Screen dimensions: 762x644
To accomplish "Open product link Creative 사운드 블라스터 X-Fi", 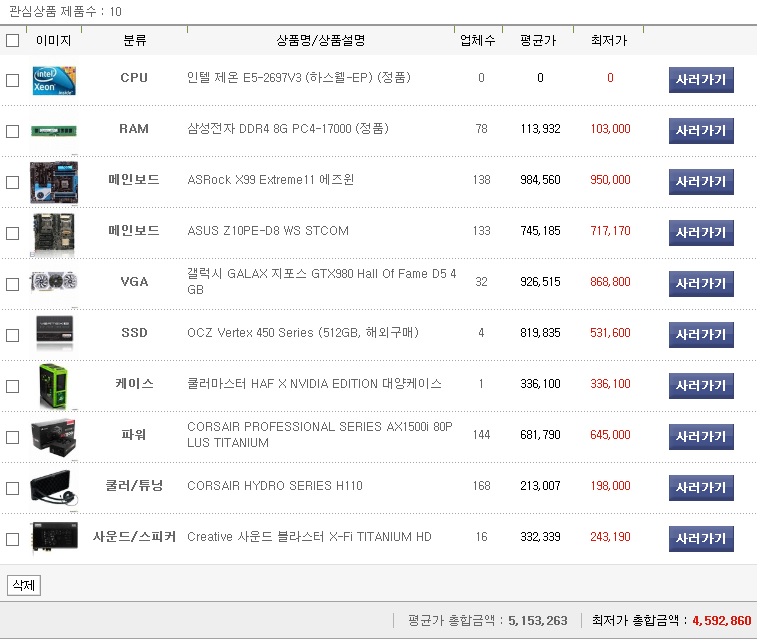I will [309, 537].
